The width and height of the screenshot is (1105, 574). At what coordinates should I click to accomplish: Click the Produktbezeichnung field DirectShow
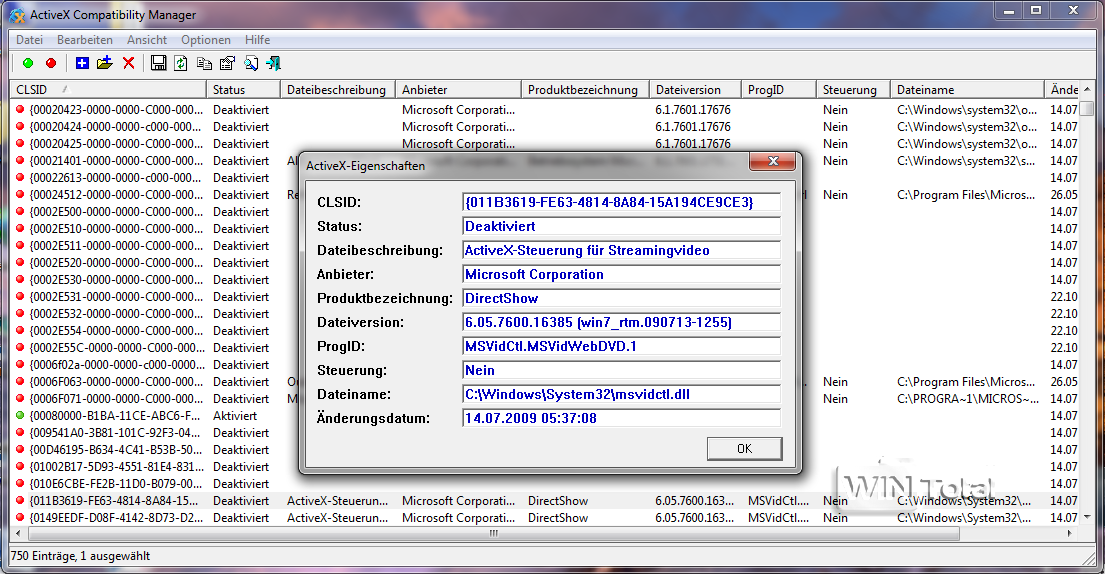pos(622,298)
